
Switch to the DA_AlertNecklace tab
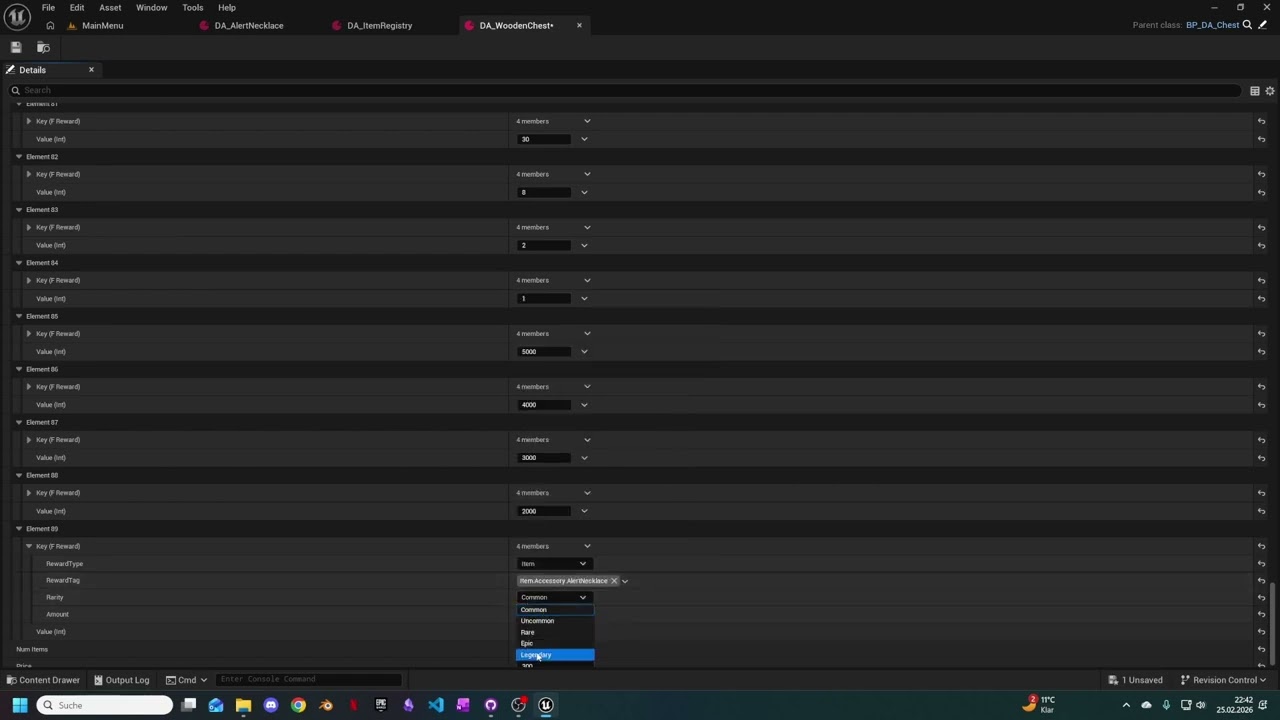[249, 25]
